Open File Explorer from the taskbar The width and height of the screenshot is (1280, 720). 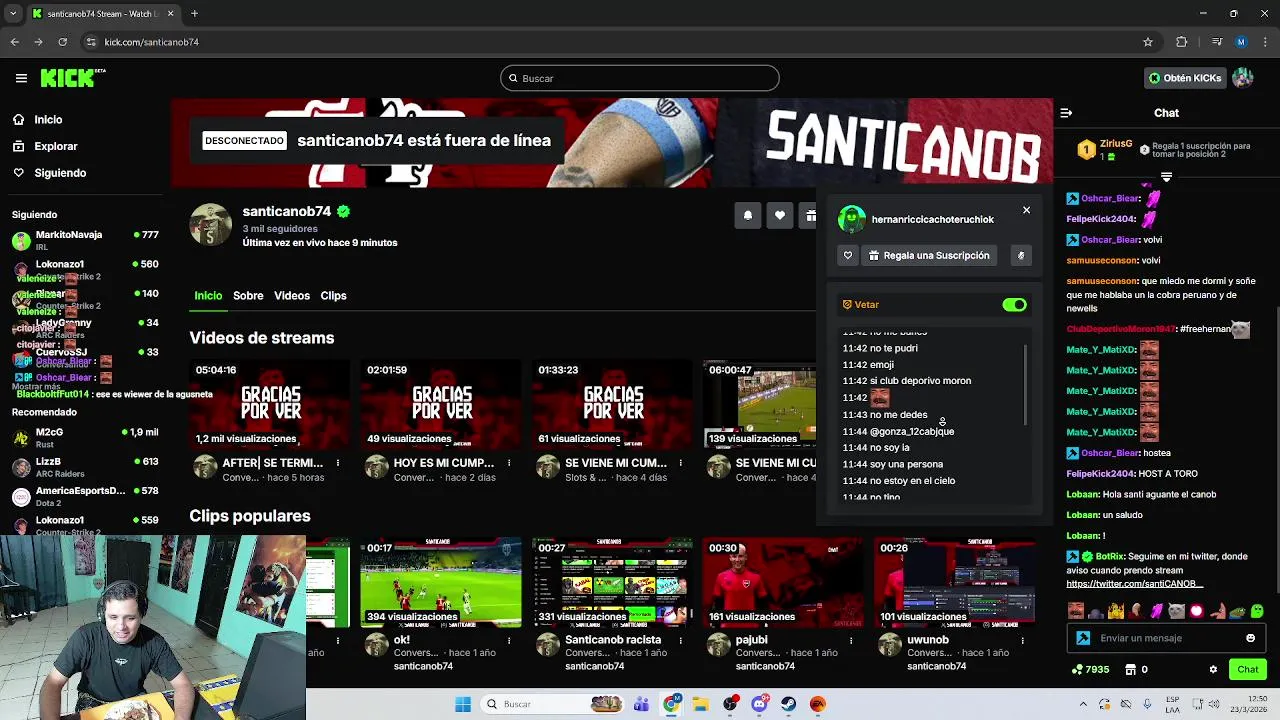(x=701, y=704)
